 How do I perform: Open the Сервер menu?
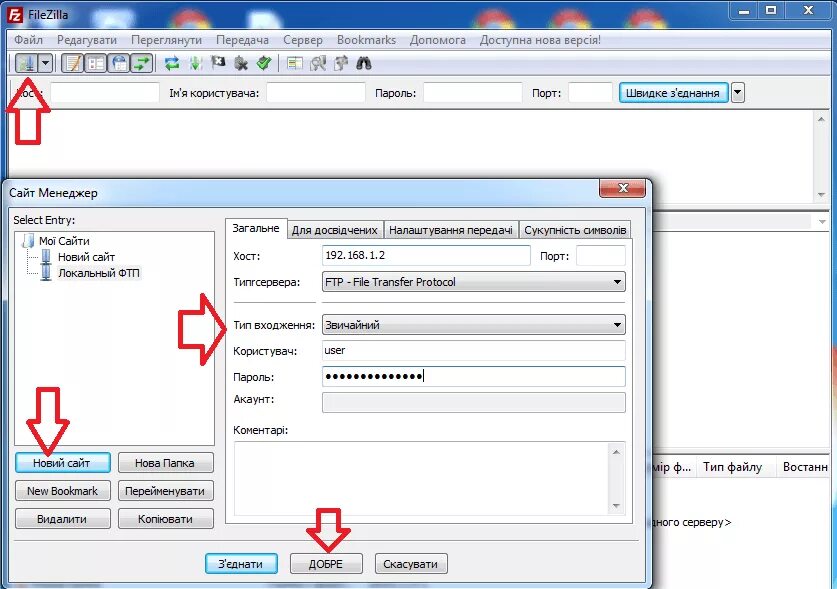(303, 40)
